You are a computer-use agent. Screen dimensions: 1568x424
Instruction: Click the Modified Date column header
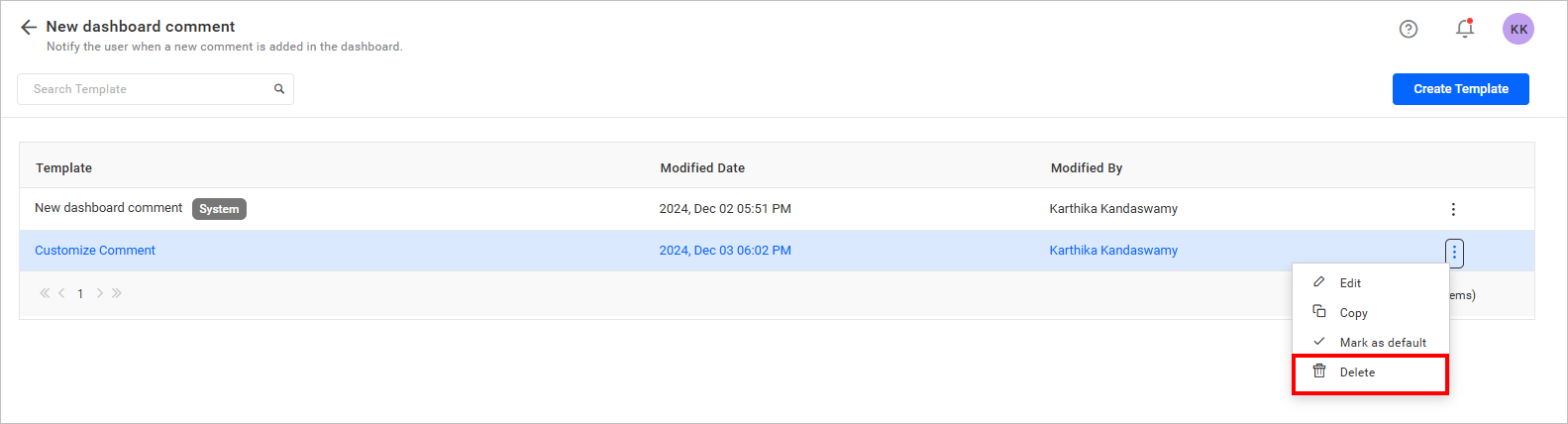[702, 168]
